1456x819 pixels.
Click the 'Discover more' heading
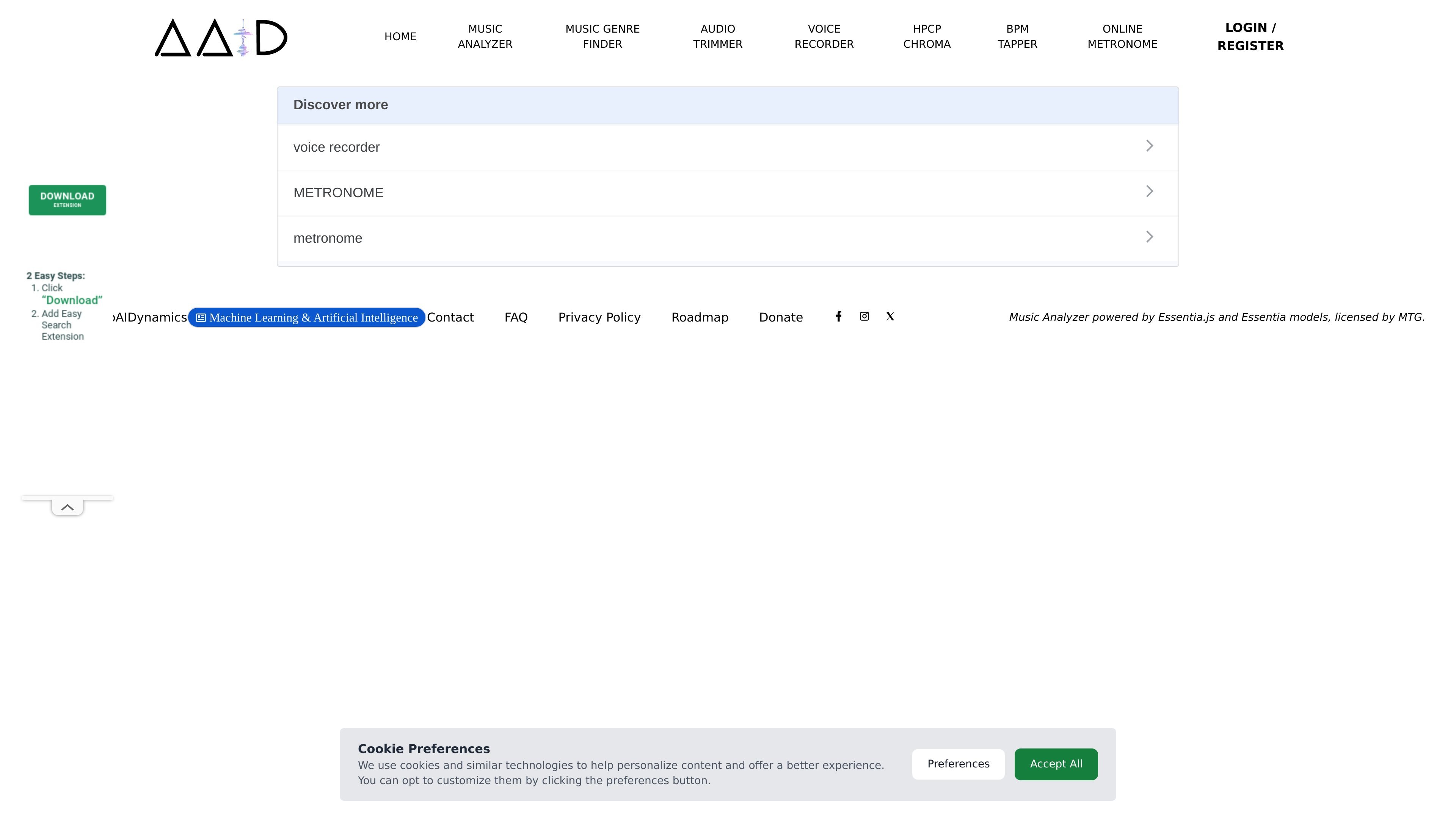click(x=340, y=105)
